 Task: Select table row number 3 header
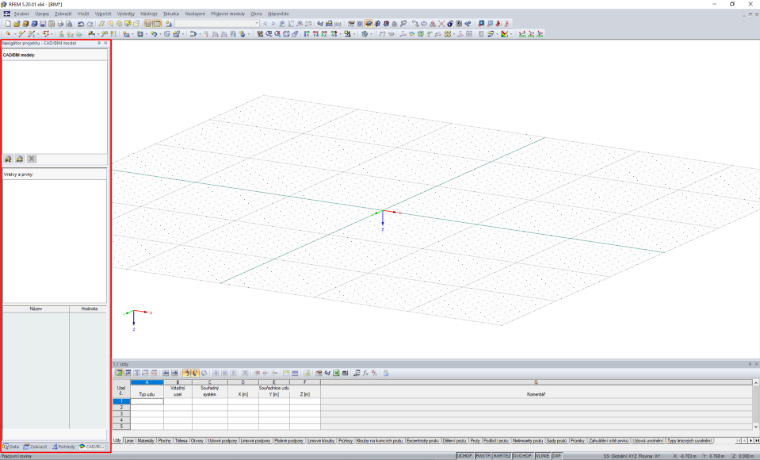point(121,413)
